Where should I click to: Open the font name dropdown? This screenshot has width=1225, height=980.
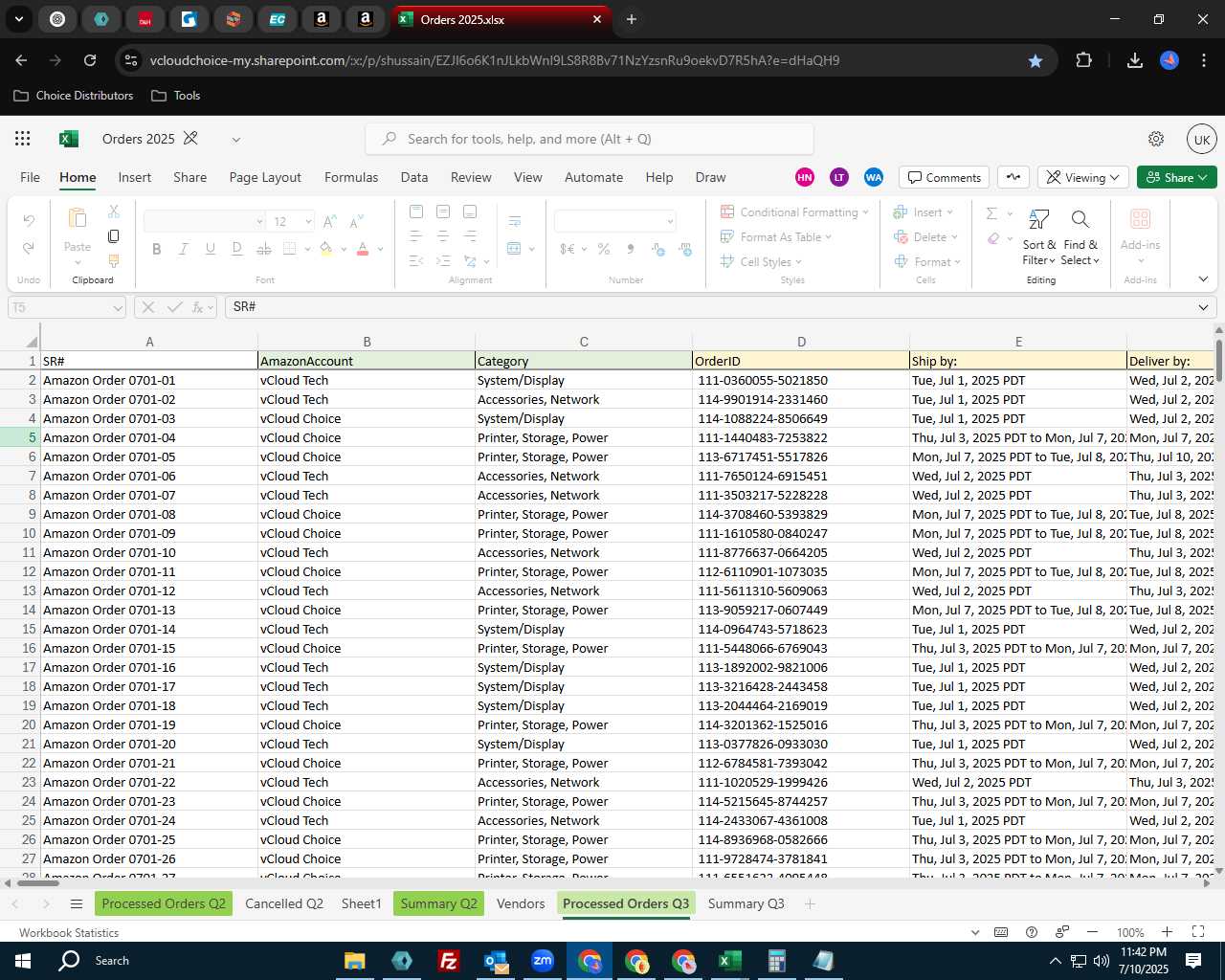click(259, 221)
